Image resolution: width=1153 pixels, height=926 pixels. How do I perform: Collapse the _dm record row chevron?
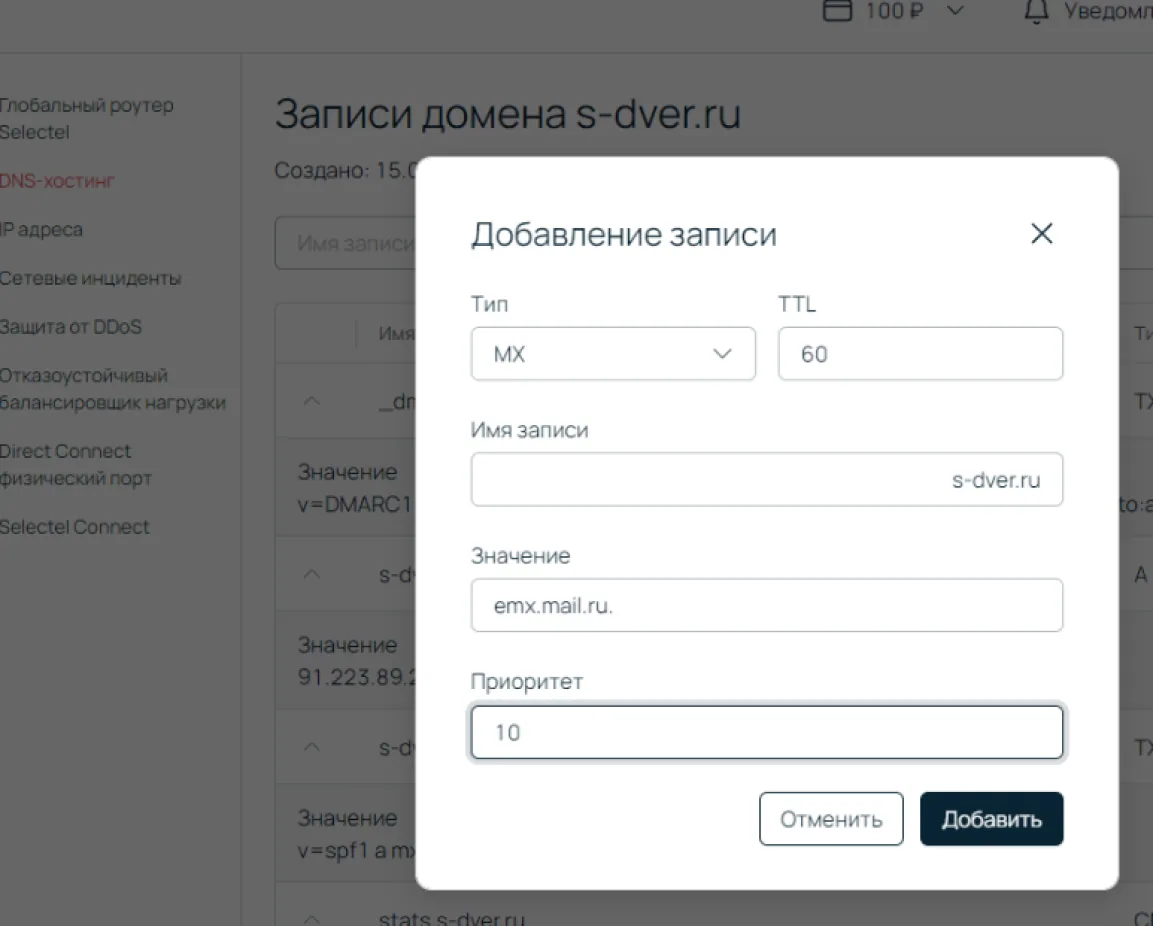click(x=312, y=401)
